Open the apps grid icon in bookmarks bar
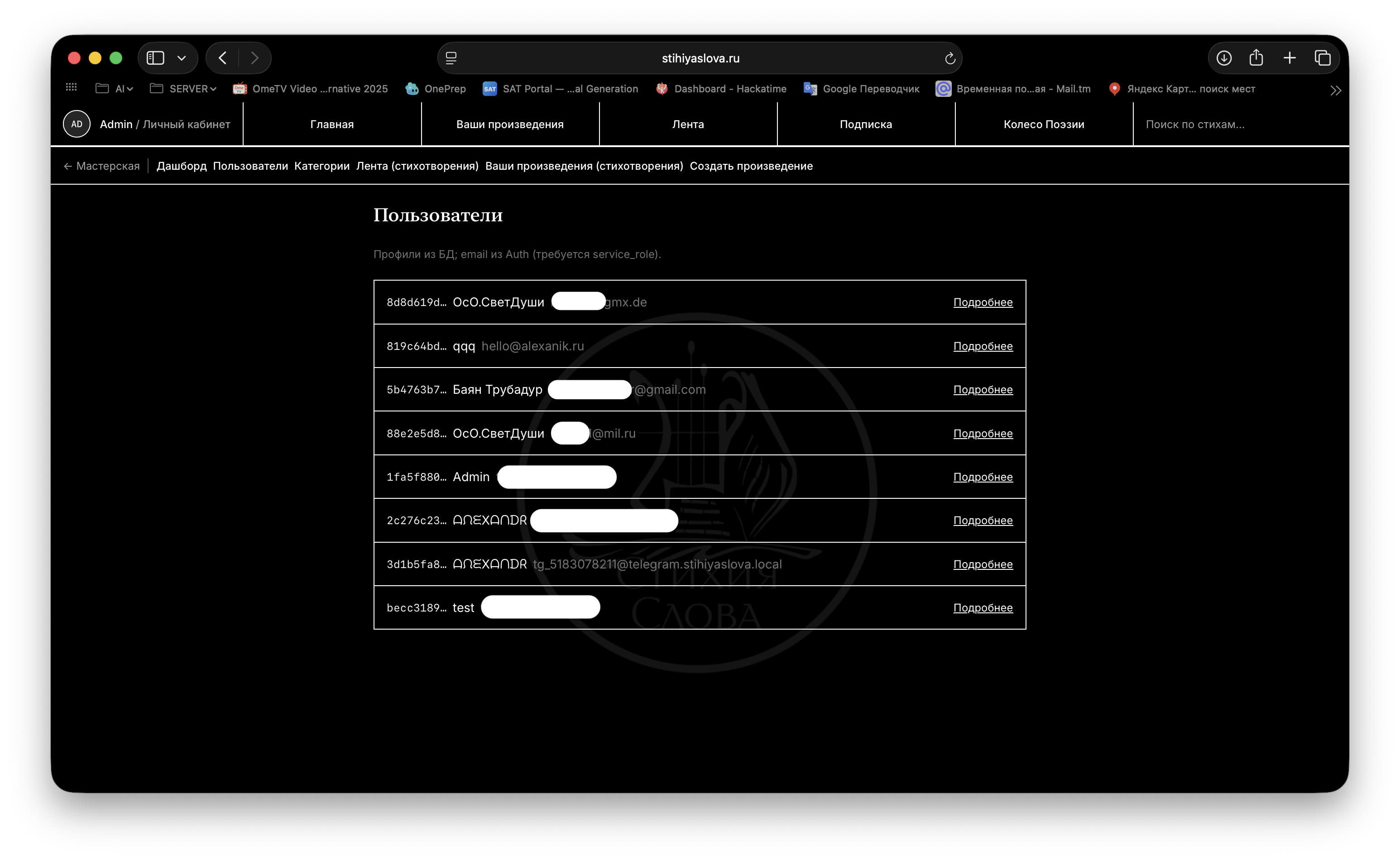The height and width of the screenshot is (860, 1400). click(x=71, y=87)
